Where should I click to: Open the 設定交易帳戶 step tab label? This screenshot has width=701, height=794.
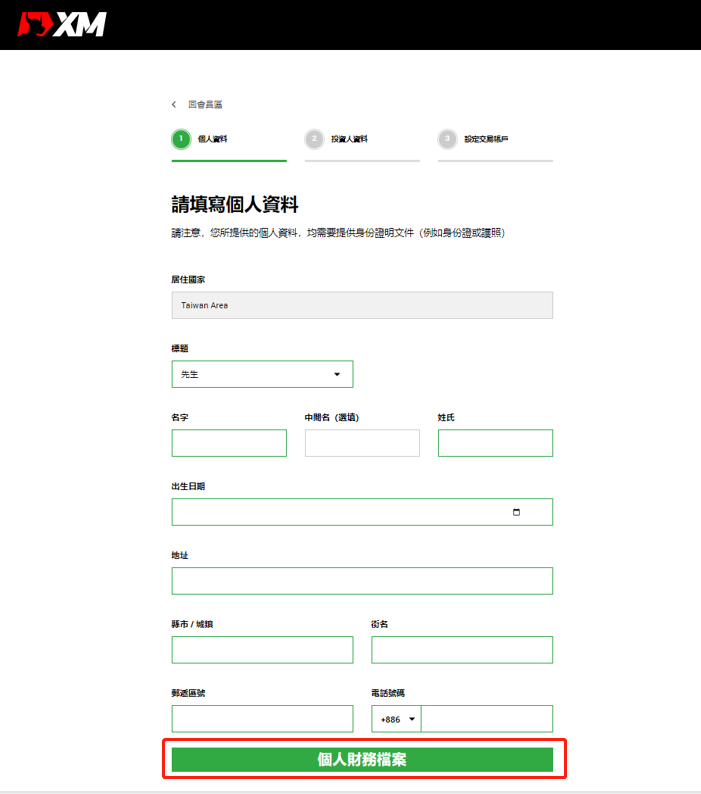(486, 139)
